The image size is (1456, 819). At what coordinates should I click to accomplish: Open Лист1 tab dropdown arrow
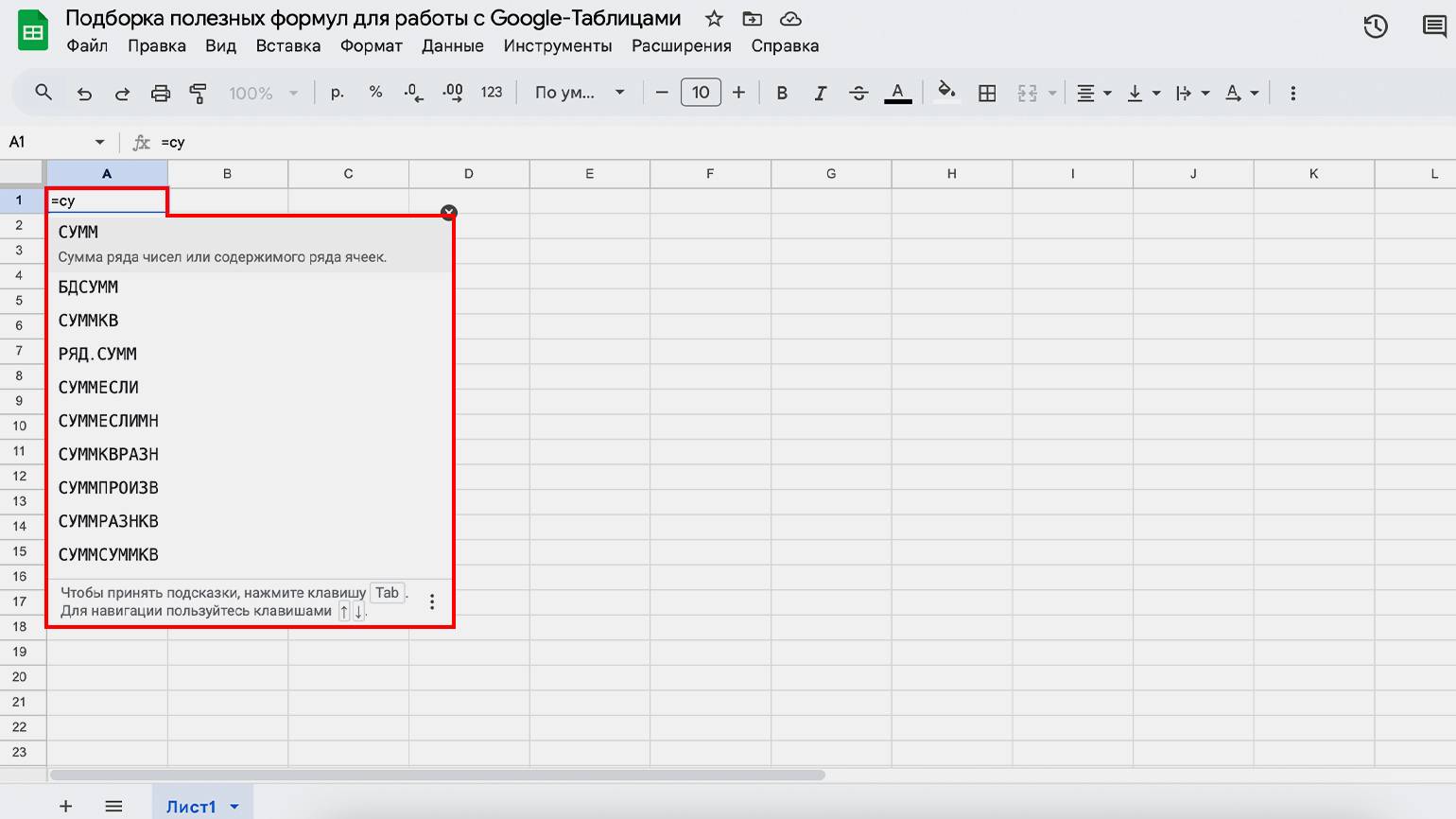pos(234,807)
